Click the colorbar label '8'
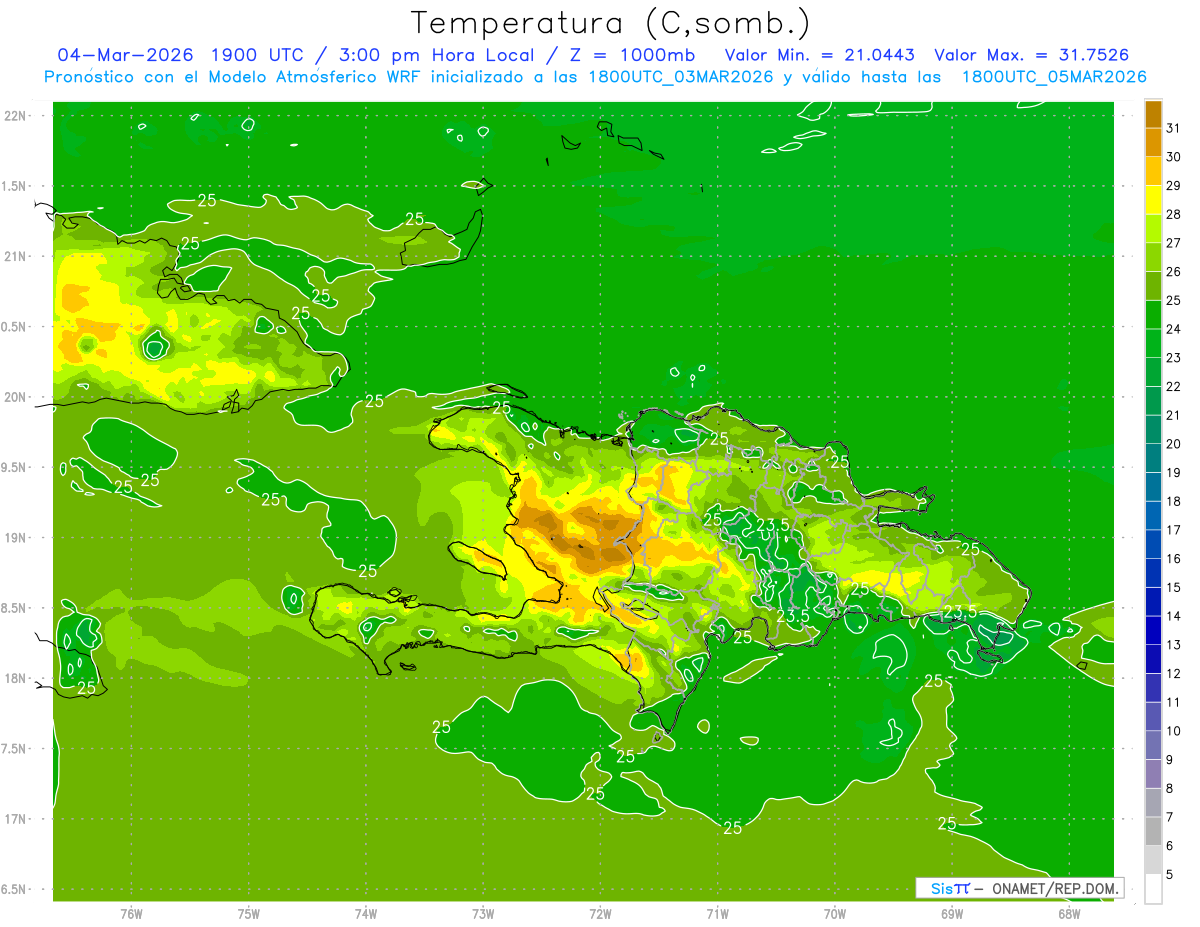The width and height of the screenshot is (1200, 927). point(1169,789)
